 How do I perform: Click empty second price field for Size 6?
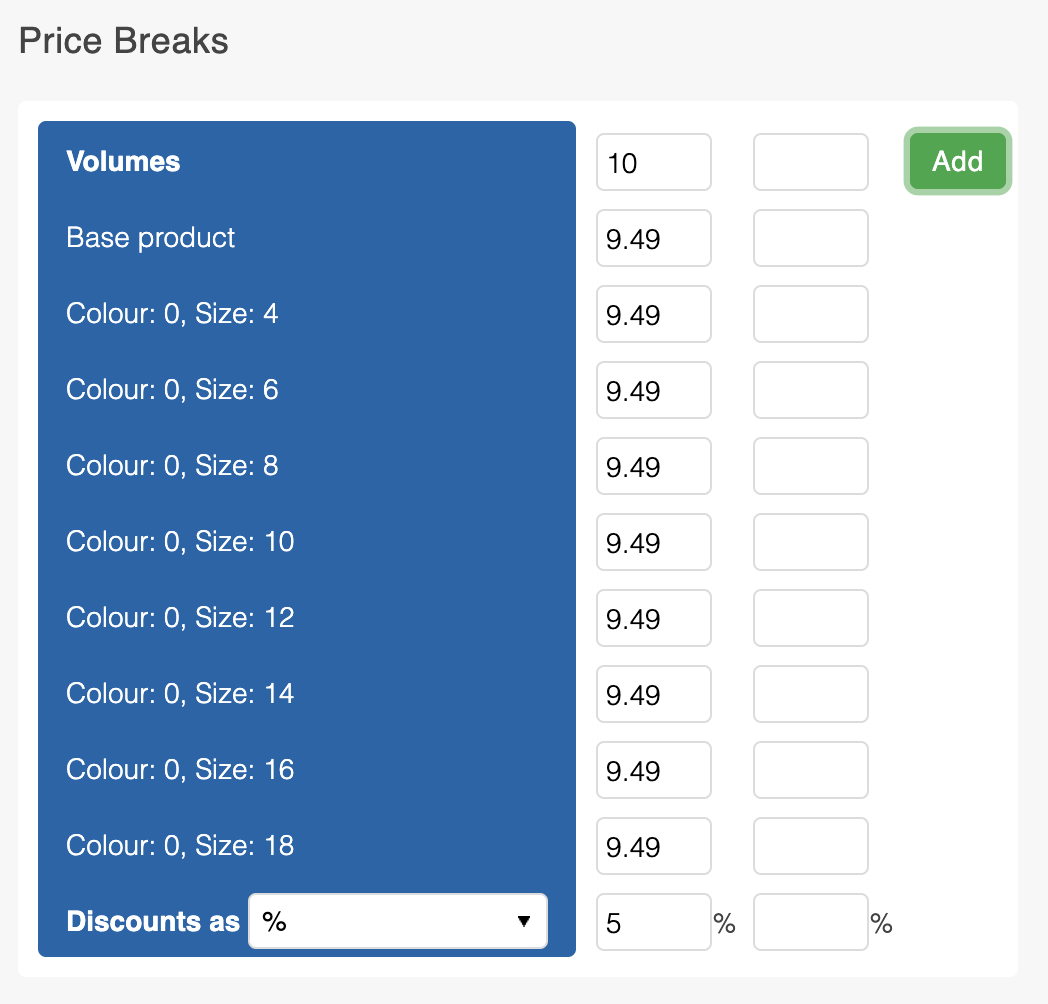point(810,390)
